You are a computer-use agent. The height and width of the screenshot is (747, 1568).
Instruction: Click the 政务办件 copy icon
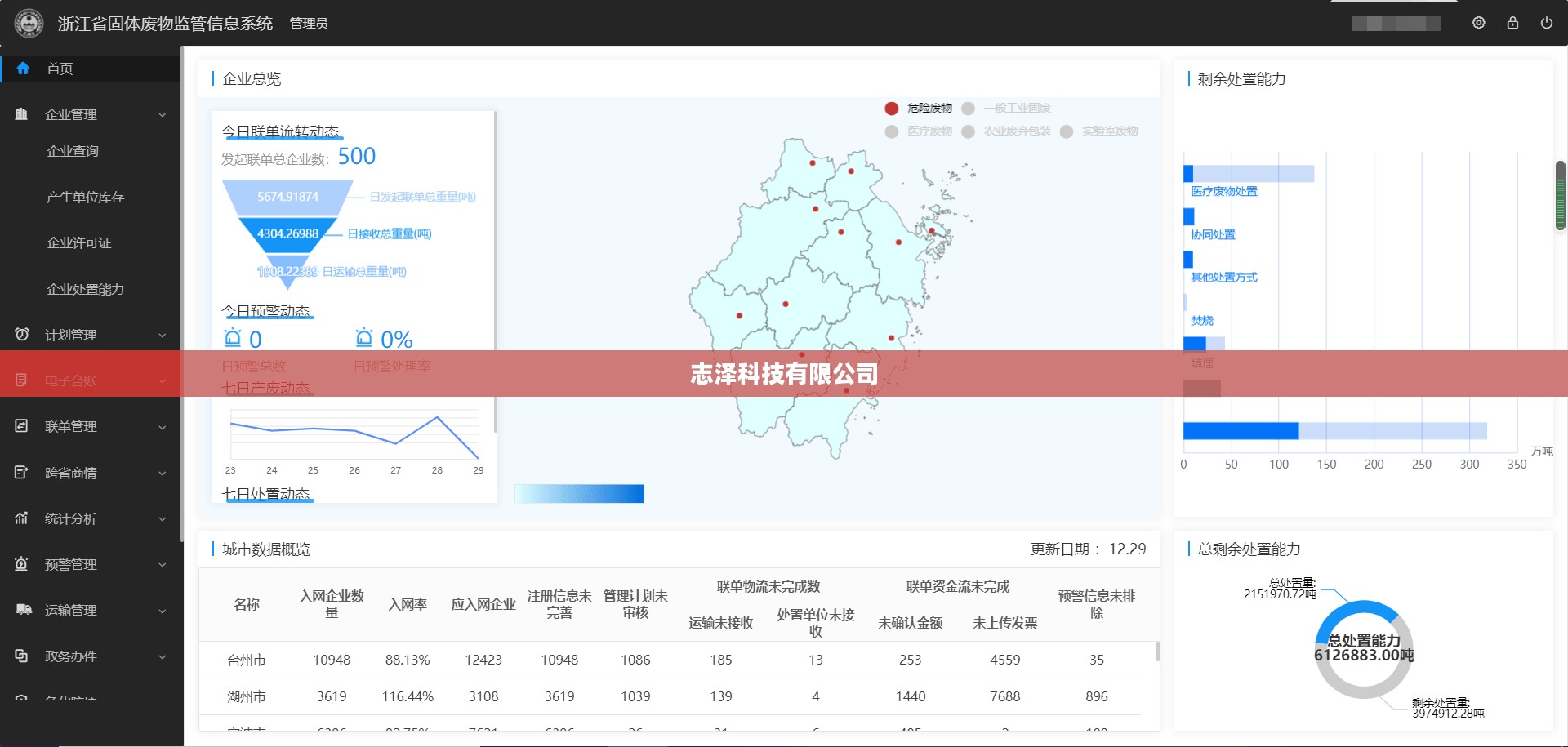pos(21,656)
